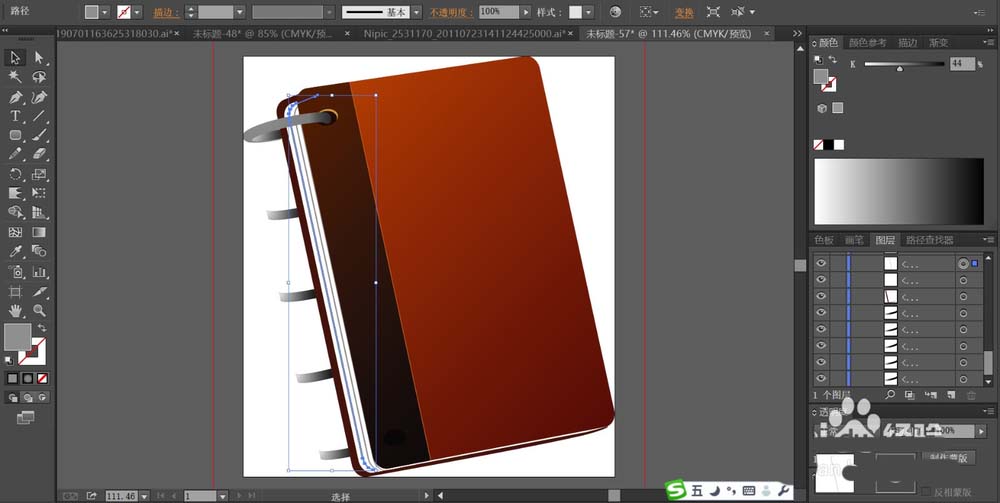Select the Scale tool
This screenshot has height=503, width=1000.
(40, 174)
